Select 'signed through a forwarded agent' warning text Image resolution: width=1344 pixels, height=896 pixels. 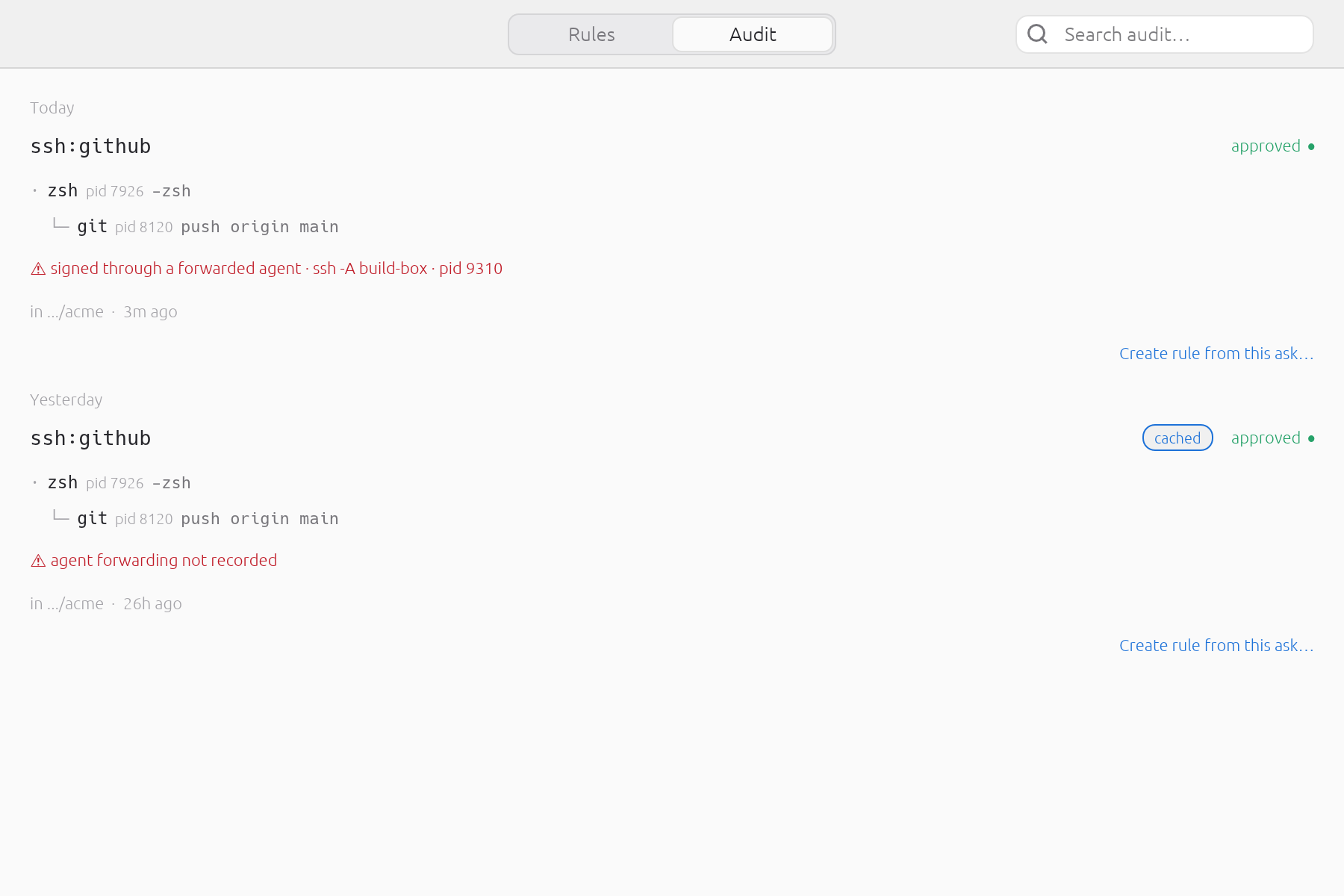[175, 268]
